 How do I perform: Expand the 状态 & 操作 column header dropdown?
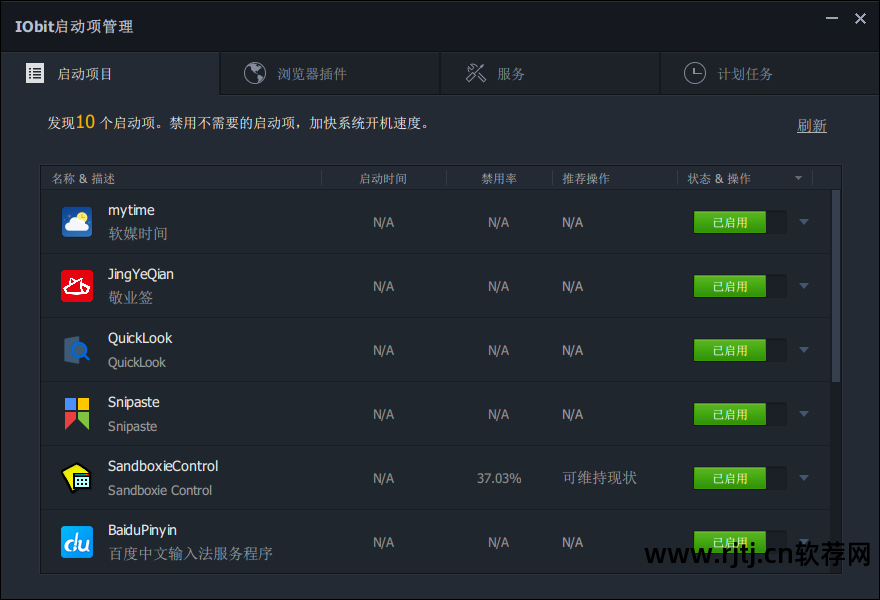pyautogui.click(x=797, y=177)
